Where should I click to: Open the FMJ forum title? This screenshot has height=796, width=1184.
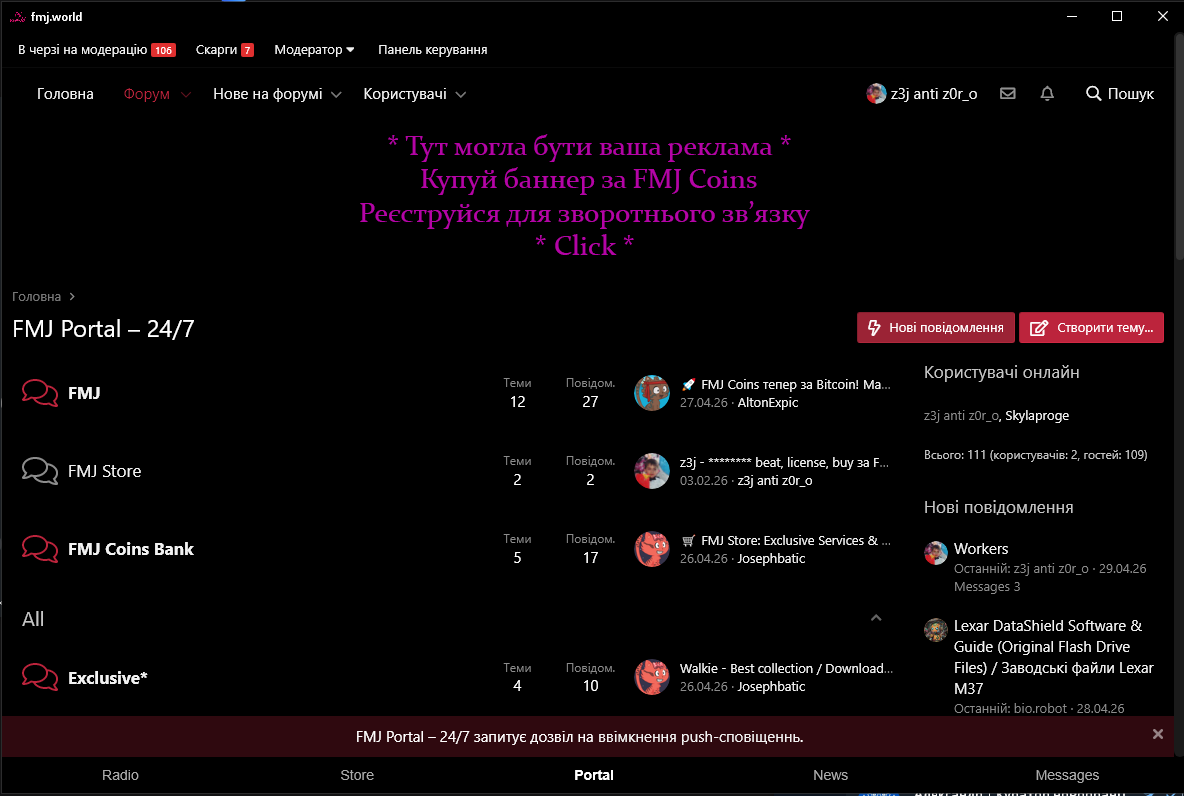(x=84, y=393)
